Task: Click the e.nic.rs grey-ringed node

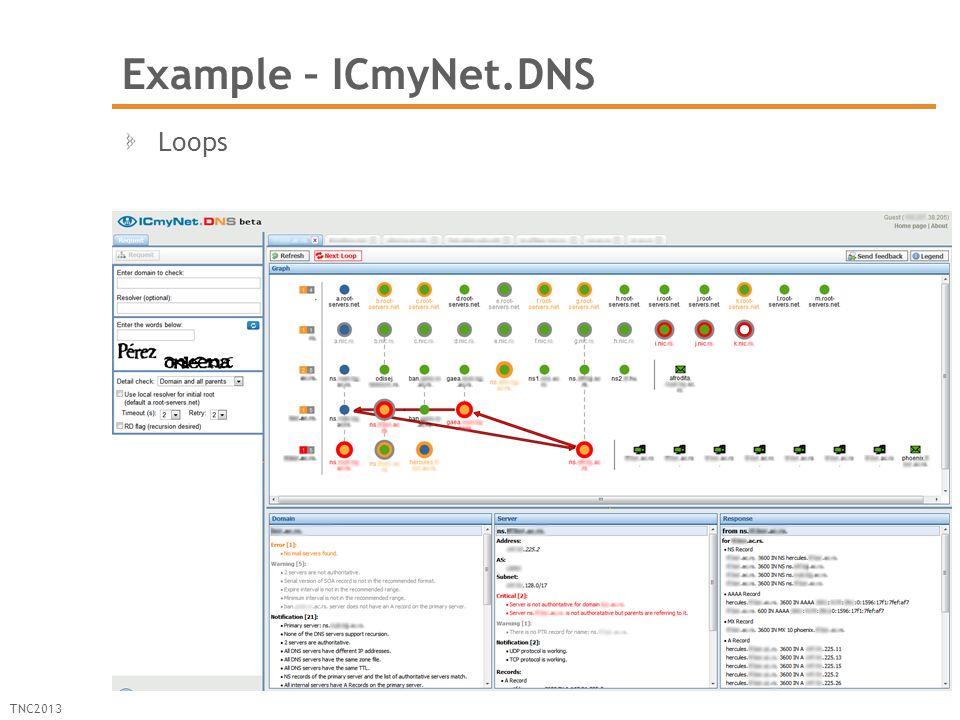Action: (504, 329)
